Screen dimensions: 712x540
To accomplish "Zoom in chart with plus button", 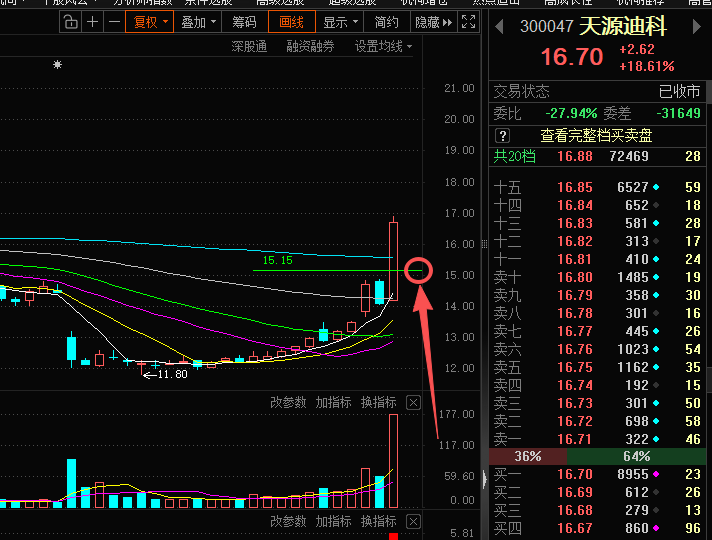I will (x=93, y=22).
